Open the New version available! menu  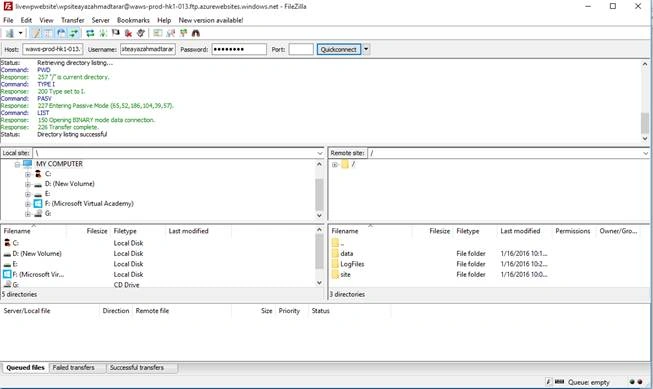point(211,20)
